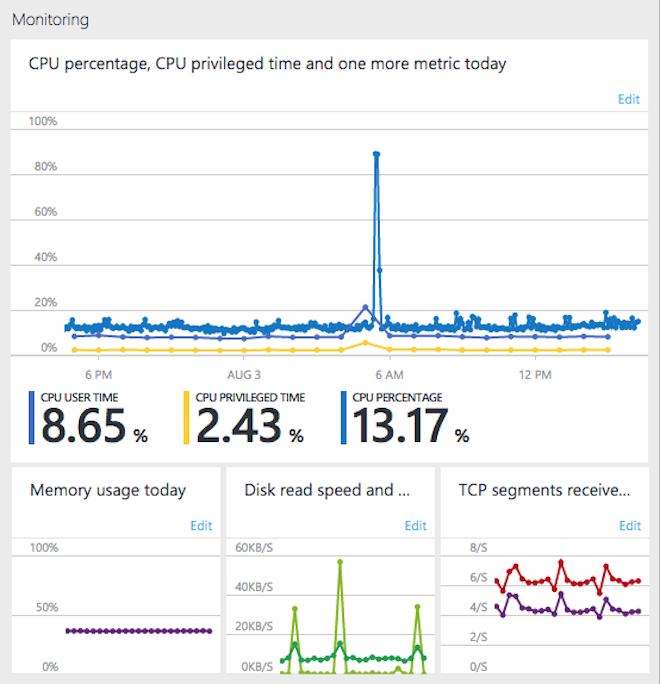Viewport: 660px width, 684px height.
Task: Open the Monitoring section header
Action: [50, 20]
